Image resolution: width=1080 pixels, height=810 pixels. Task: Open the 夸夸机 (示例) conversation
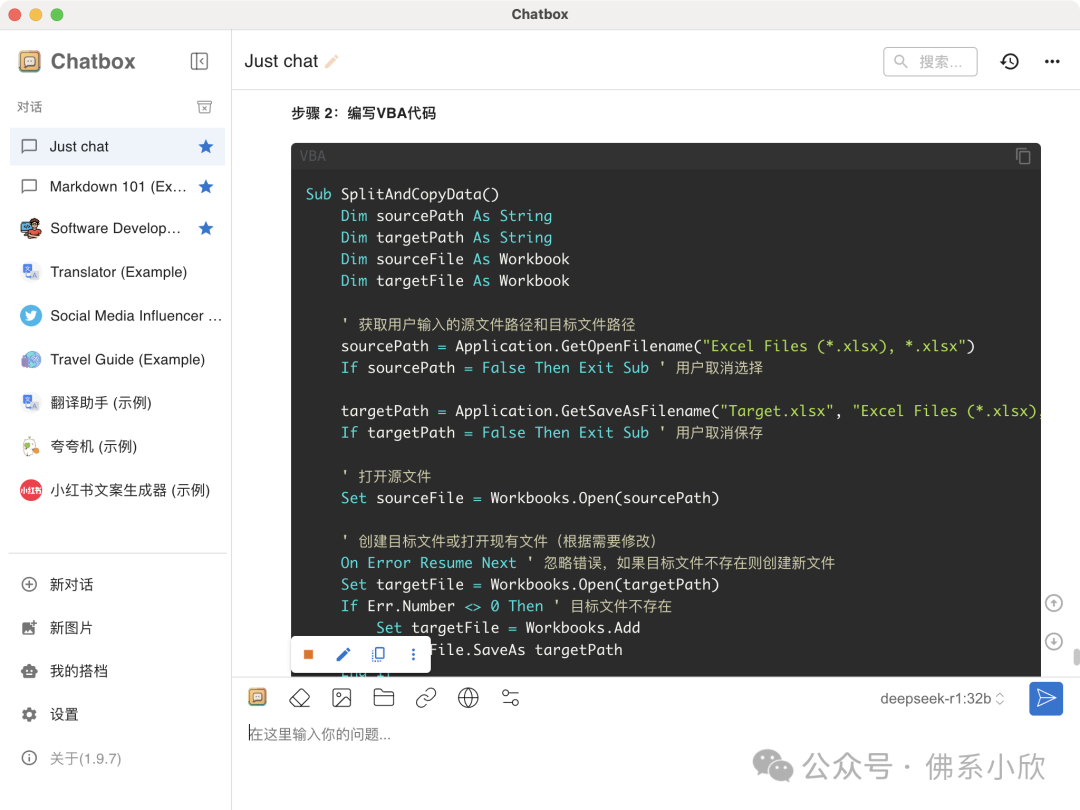click(117, 446)
